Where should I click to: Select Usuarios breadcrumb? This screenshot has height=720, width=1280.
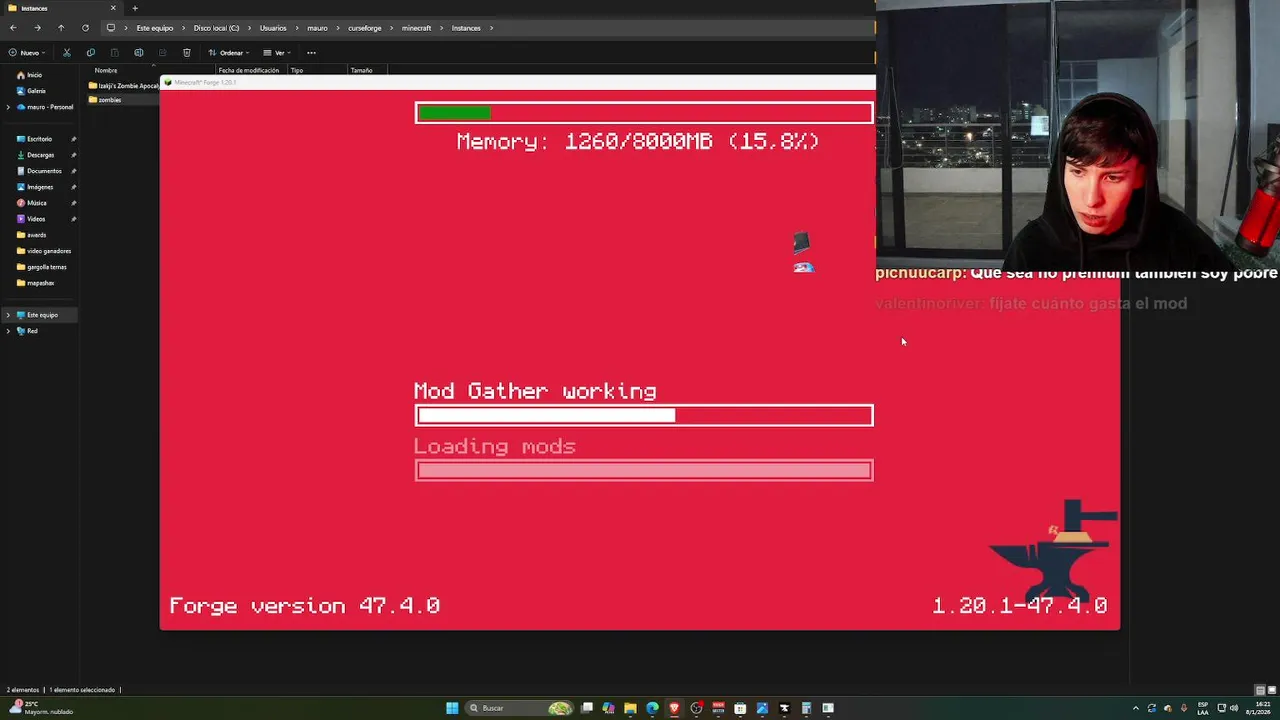[273, 28]
